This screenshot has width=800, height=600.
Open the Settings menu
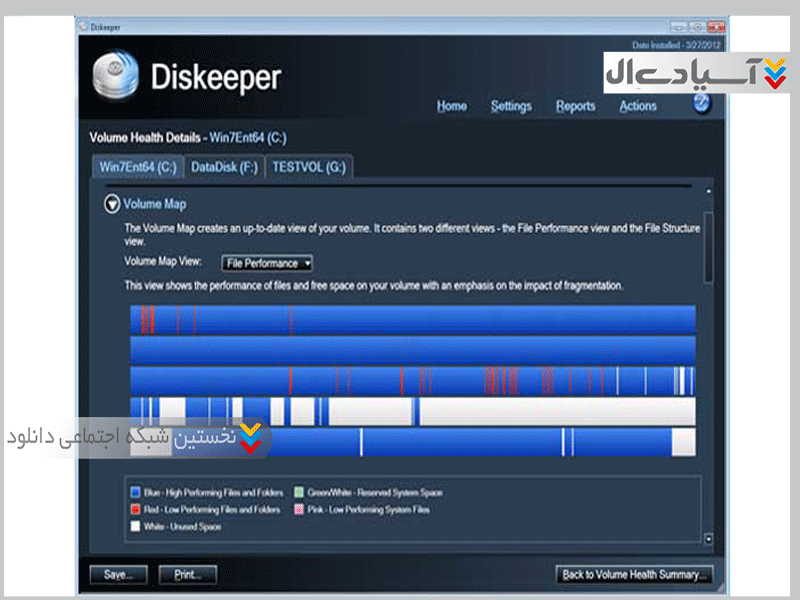point(511,106)
